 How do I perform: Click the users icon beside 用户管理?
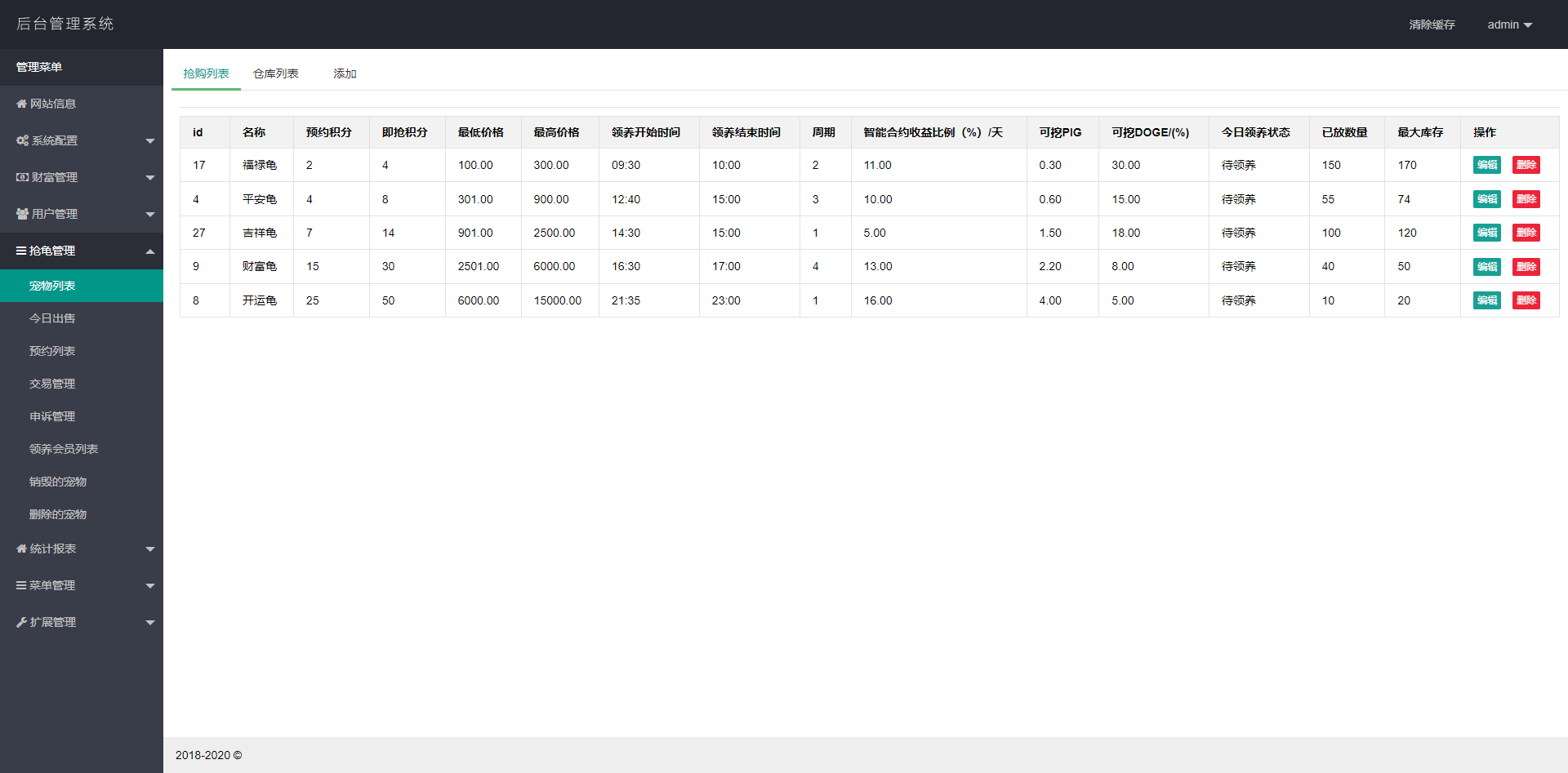[22, 215]
